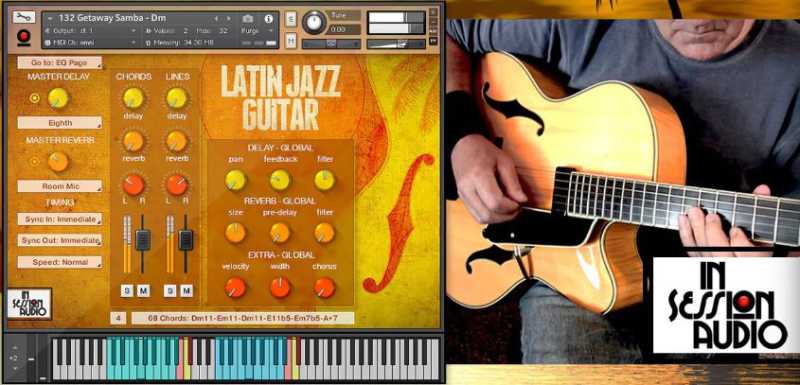800x385 pixels.
Task: Mute the Lines channel
Action: click(x=187, y=291)
